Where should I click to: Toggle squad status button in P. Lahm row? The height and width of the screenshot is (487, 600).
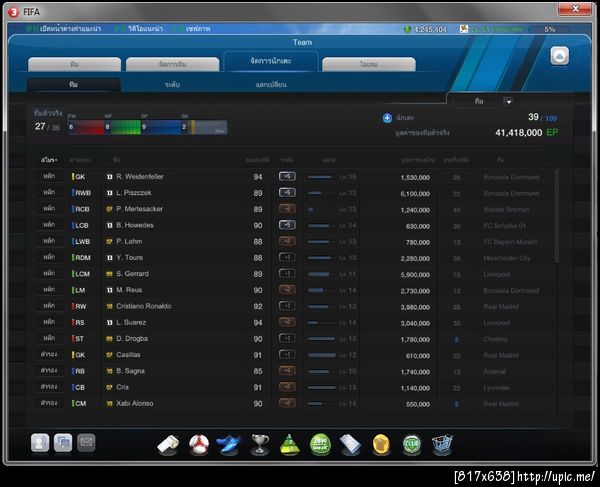click(x=49, y=241)
